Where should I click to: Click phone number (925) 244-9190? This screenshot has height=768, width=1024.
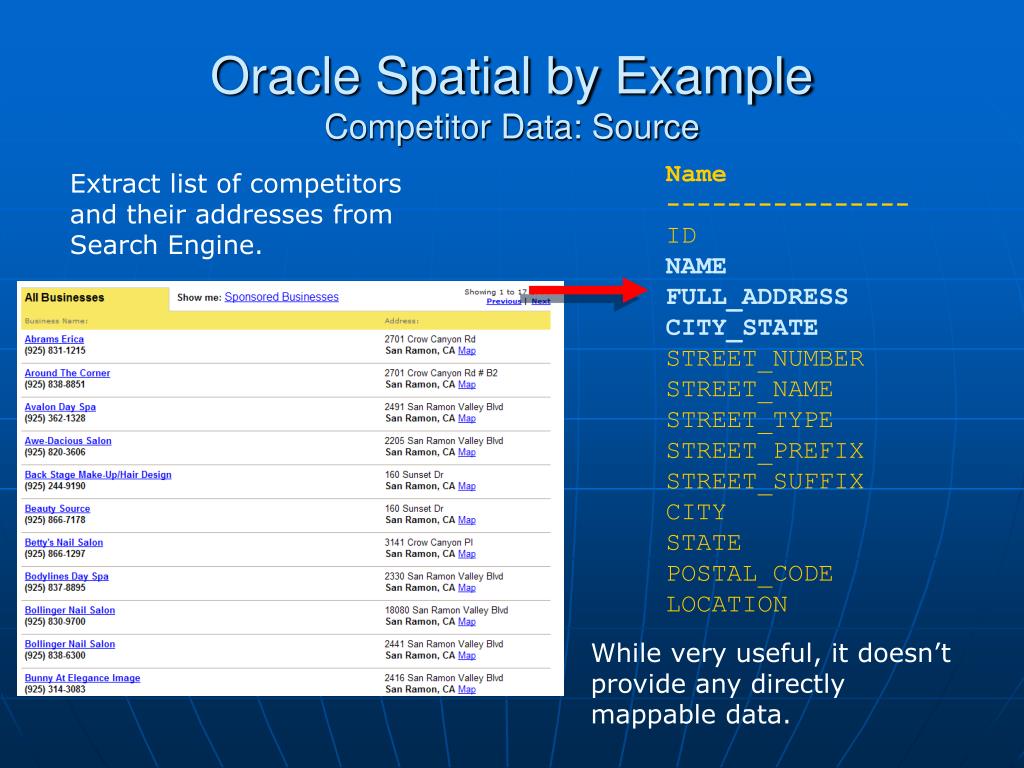(55, 487)
